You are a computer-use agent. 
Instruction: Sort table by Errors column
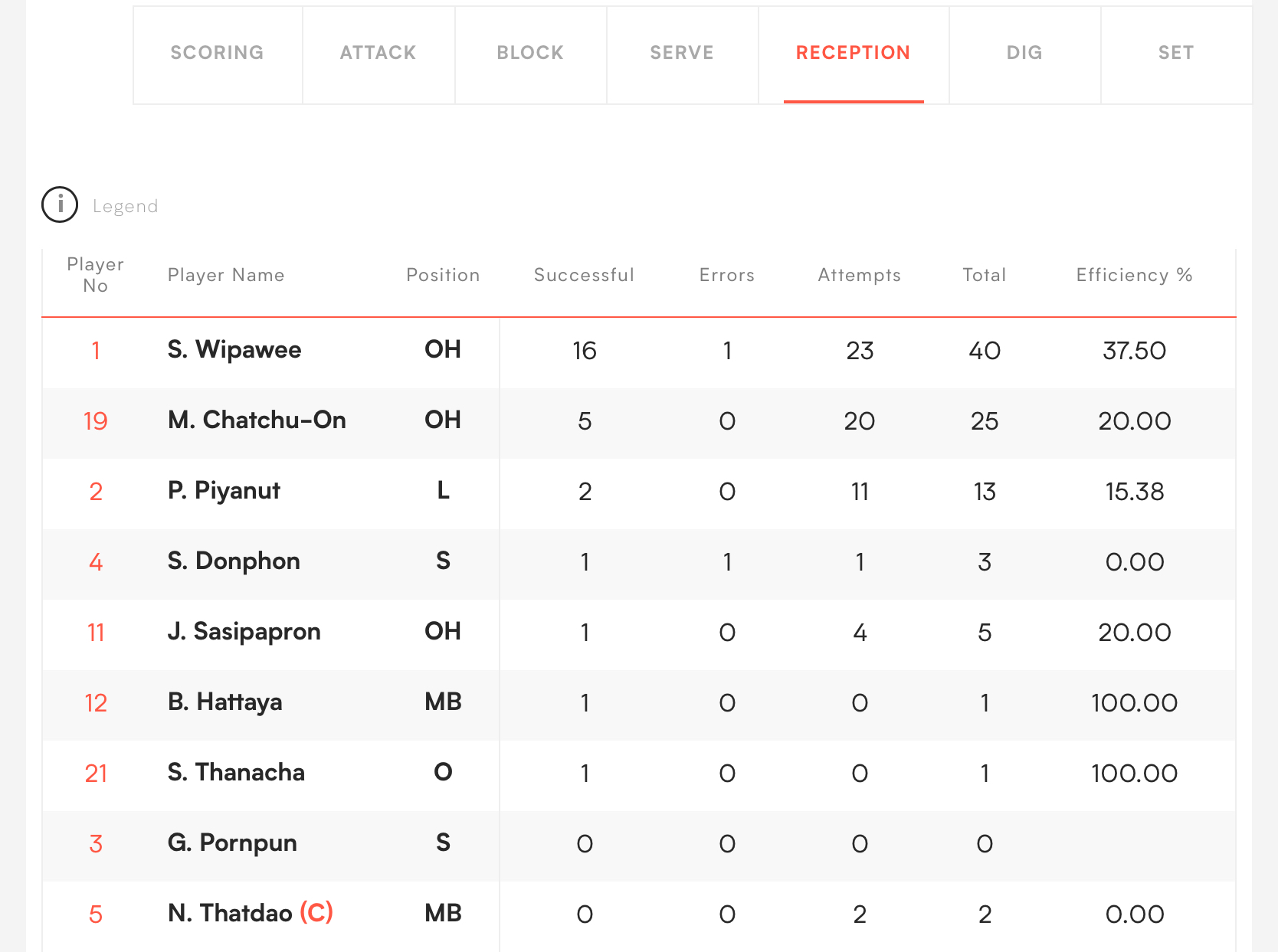[727, 275]
